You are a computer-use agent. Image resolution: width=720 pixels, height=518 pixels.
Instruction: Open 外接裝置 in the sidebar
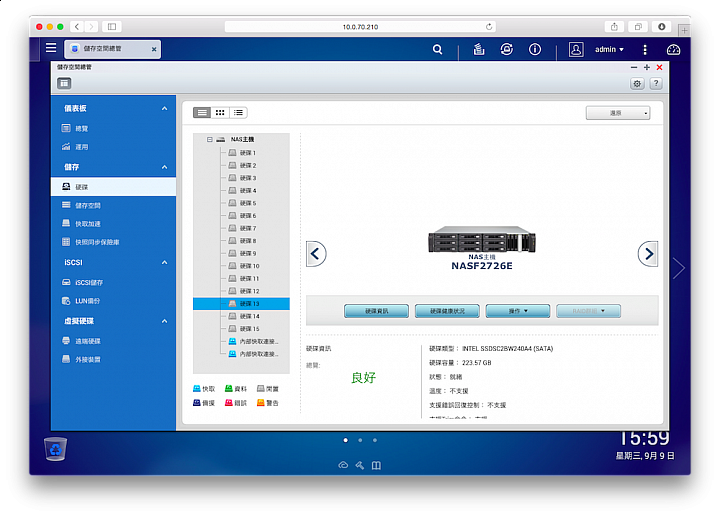tap(113, 360)
